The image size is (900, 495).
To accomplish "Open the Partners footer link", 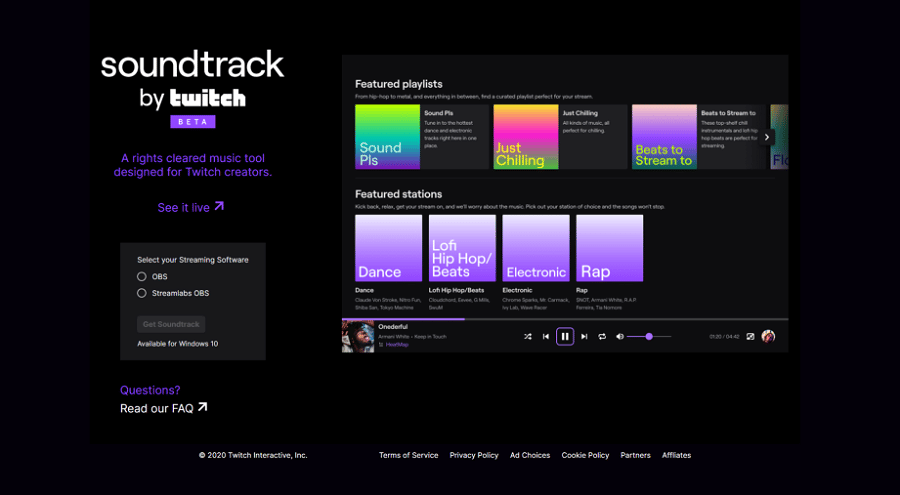I will click(x=635, y=455).
